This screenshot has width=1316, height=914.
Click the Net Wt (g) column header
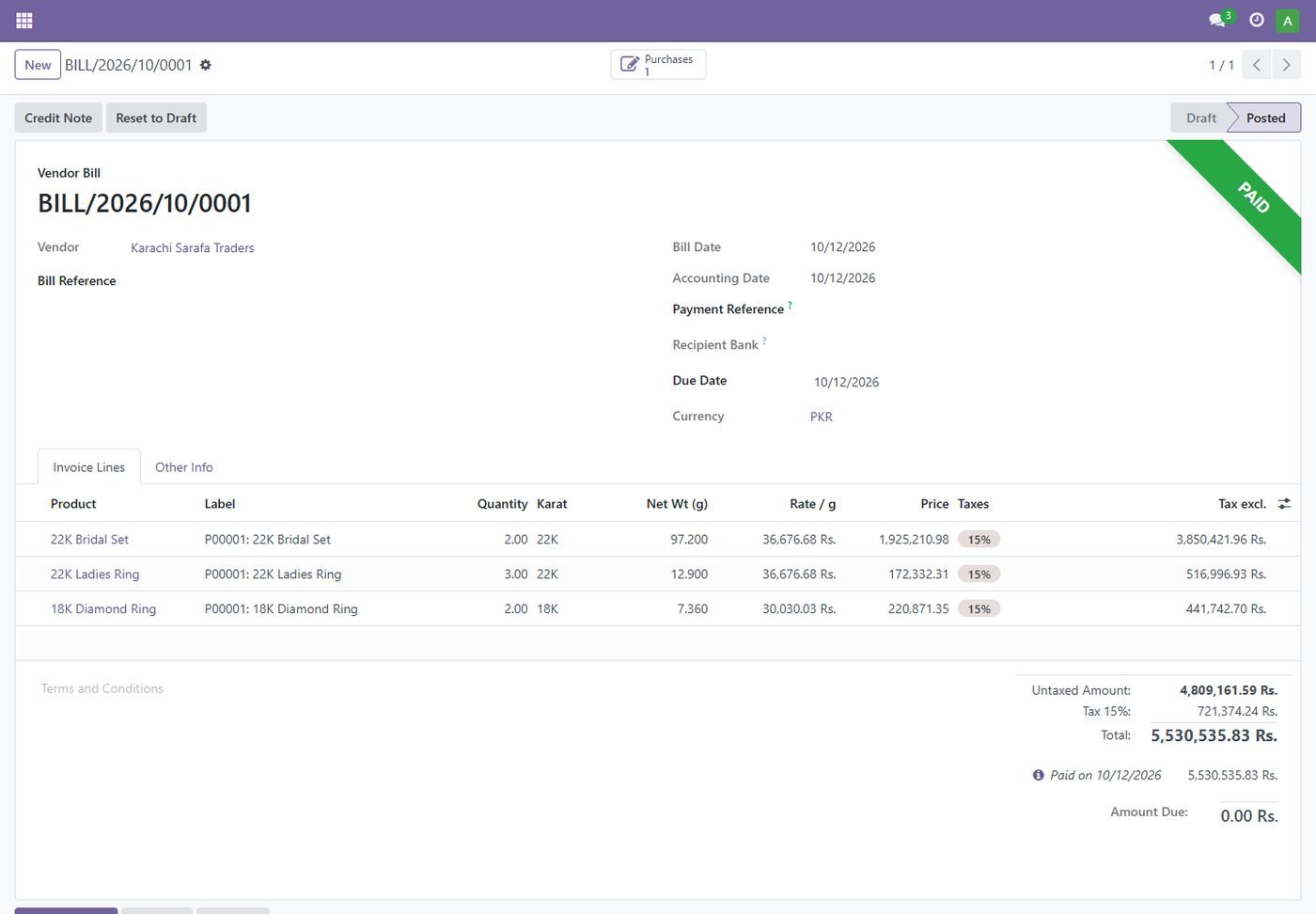[677, 504]
